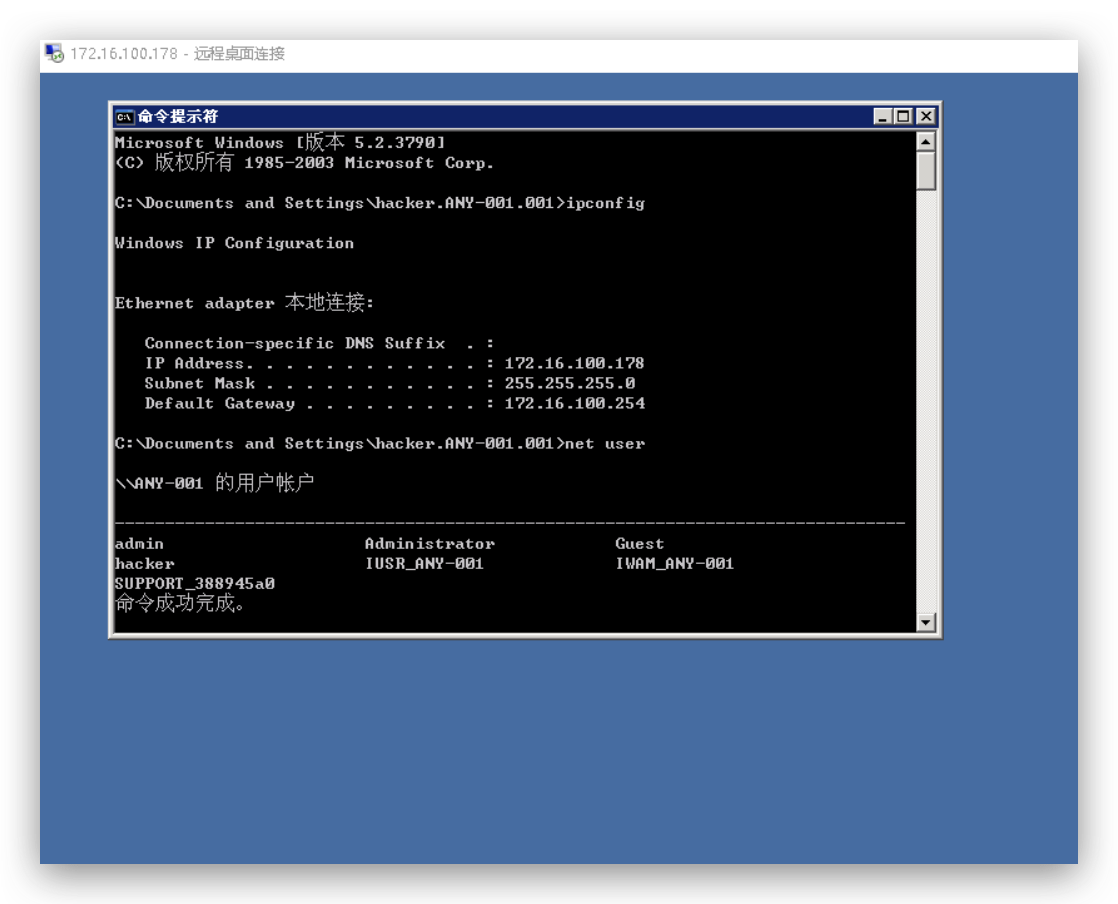Click the '\\ANY-001' user accounts heading
The width and height of the screenshot is (1118, 904).
click(x=215, y=483)
